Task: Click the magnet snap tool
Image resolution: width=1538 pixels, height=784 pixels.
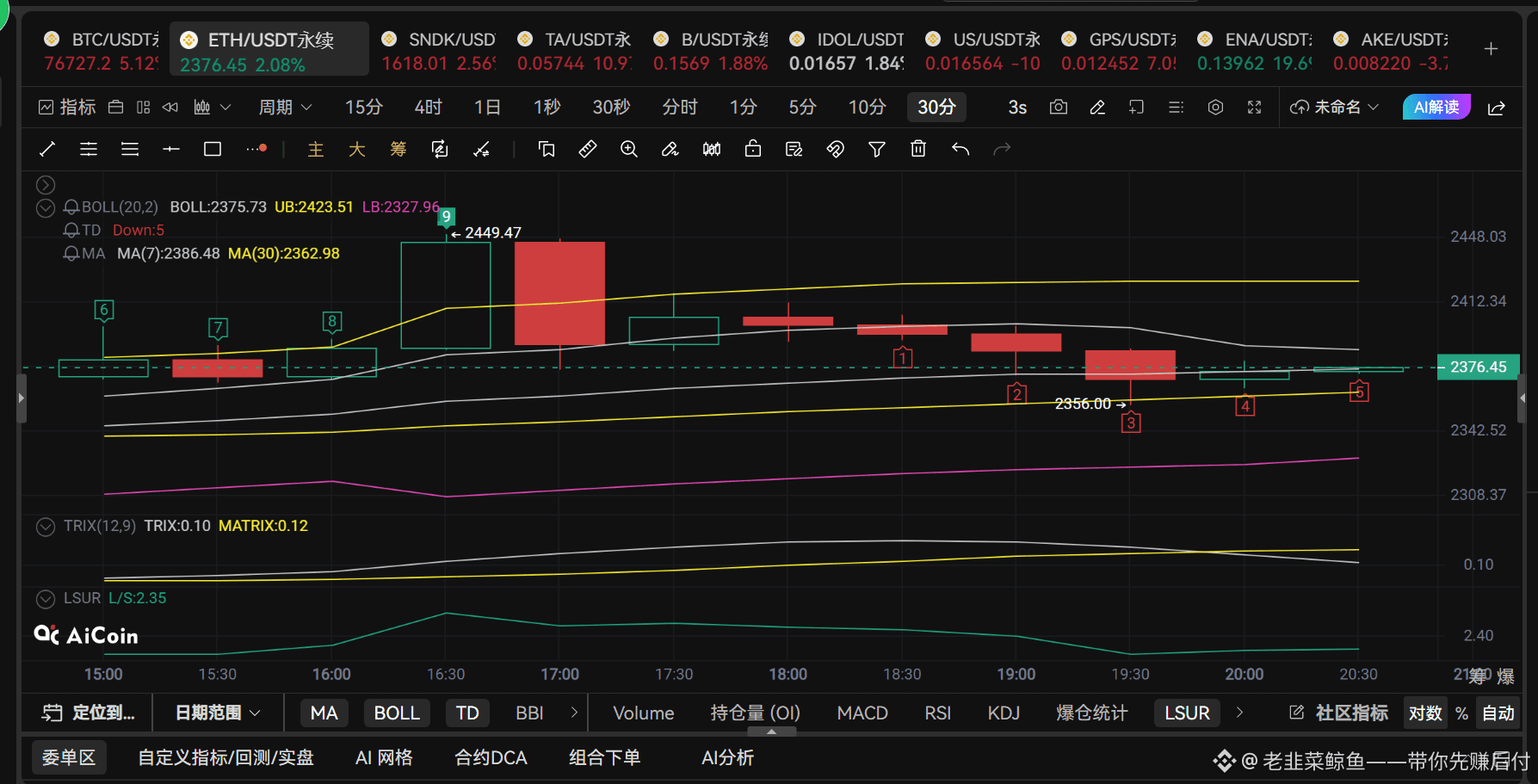Action: [x=836, y=150]
